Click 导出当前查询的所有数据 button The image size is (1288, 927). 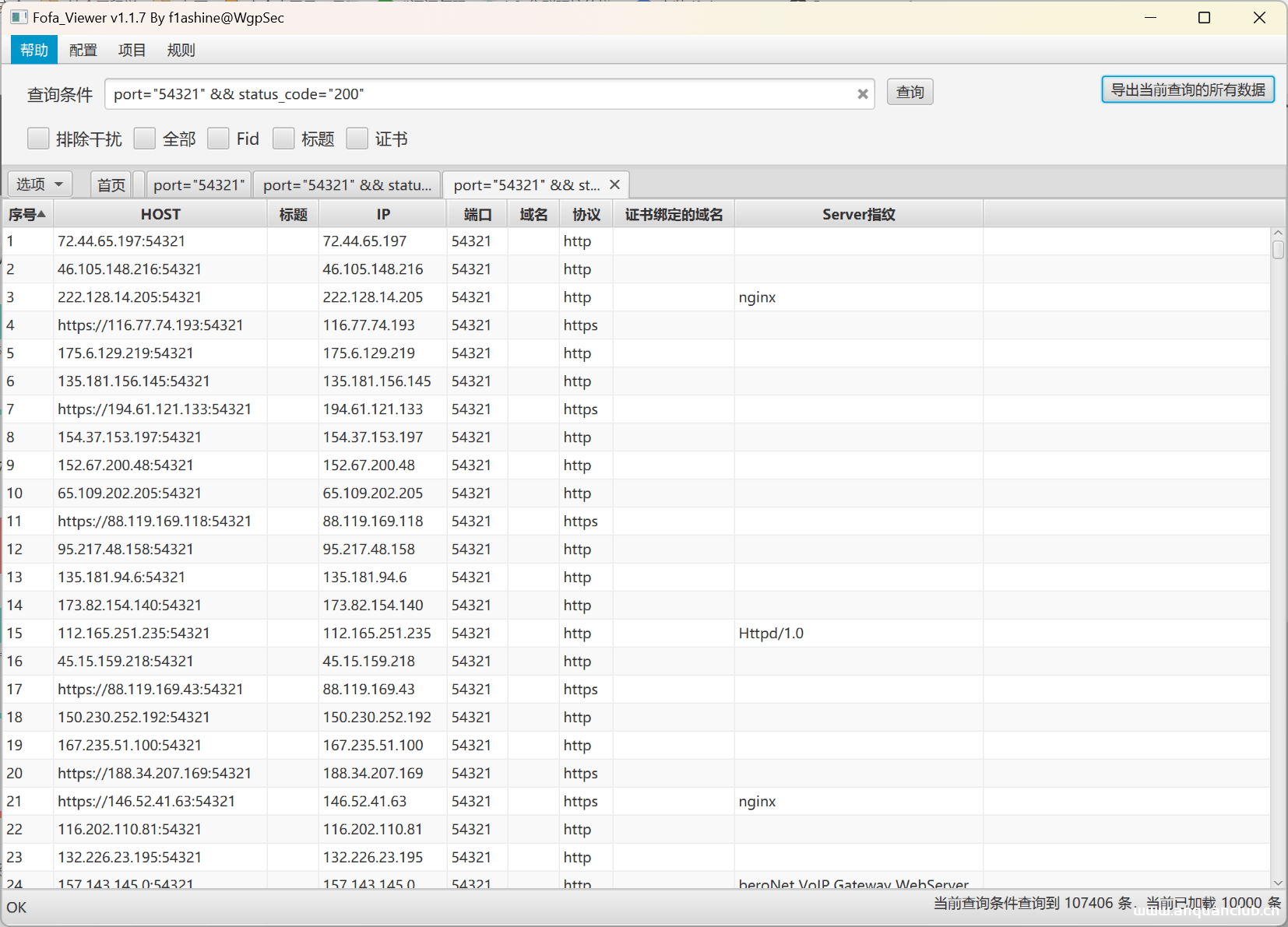(1188, 90)
